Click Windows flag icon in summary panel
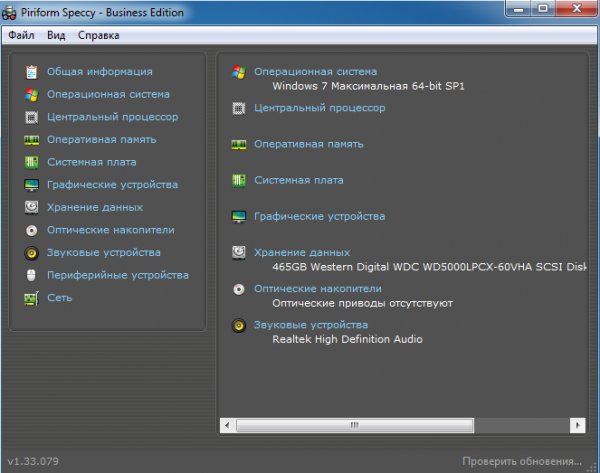 point(239,72)
